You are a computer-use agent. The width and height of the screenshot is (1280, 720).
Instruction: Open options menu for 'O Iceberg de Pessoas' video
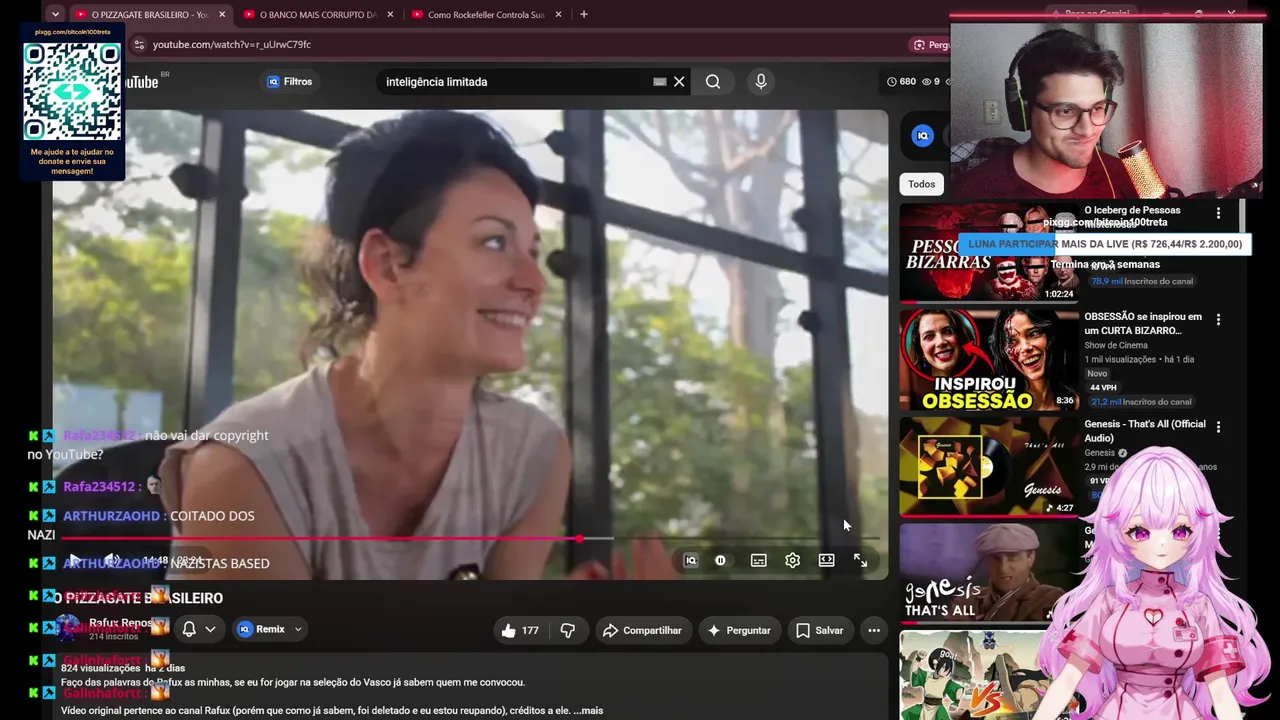pos(1218,213)
